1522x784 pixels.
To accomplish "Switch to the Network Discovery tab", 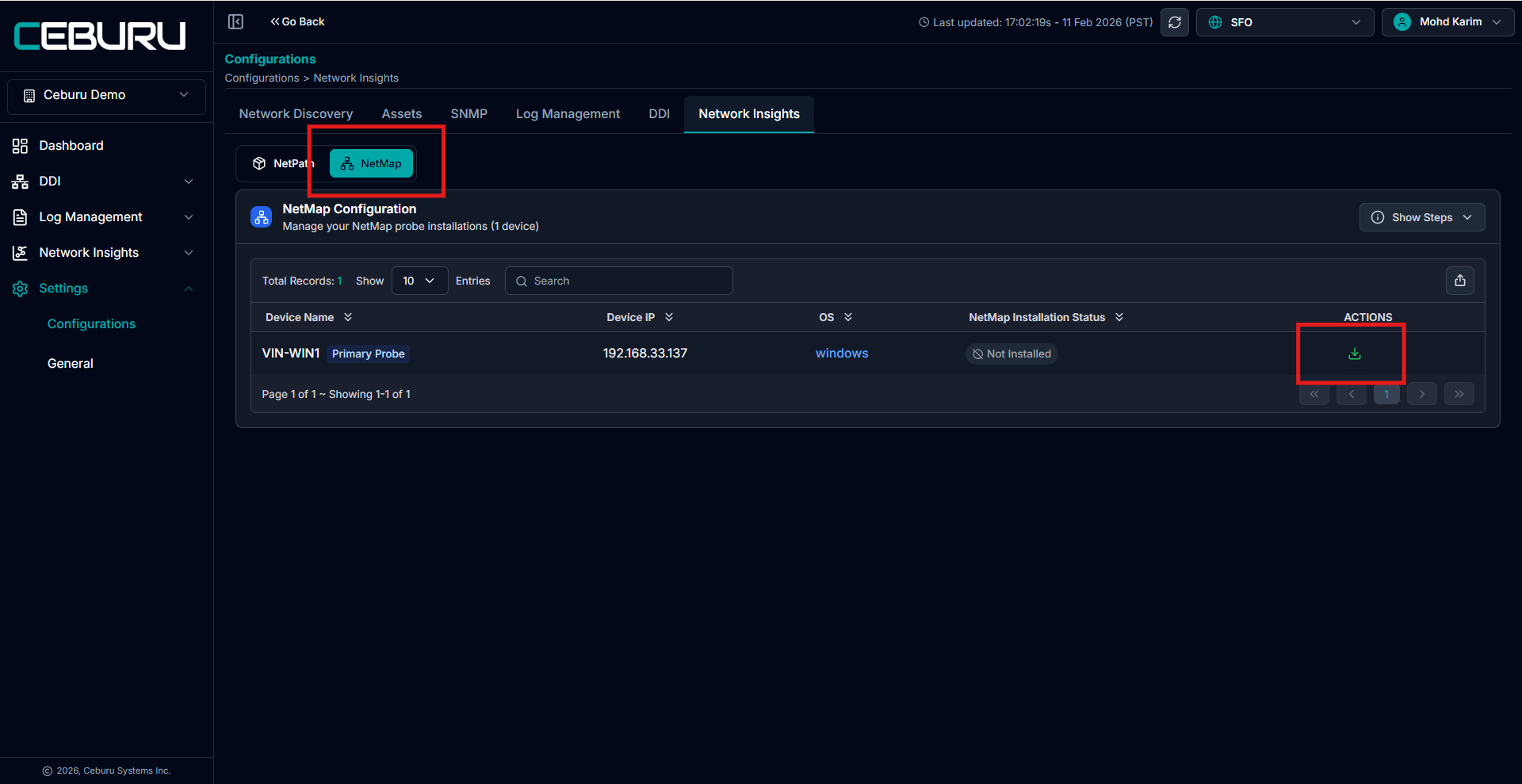I will pyautogui.click(x=296, y=114).
